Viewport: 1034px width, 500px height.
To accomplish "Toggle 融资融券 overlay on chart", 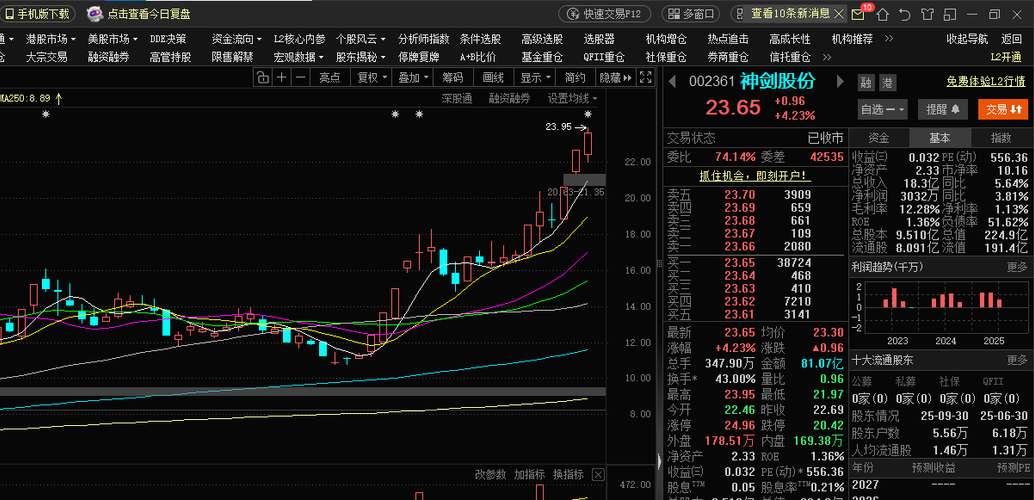I will tap(509, 98).
